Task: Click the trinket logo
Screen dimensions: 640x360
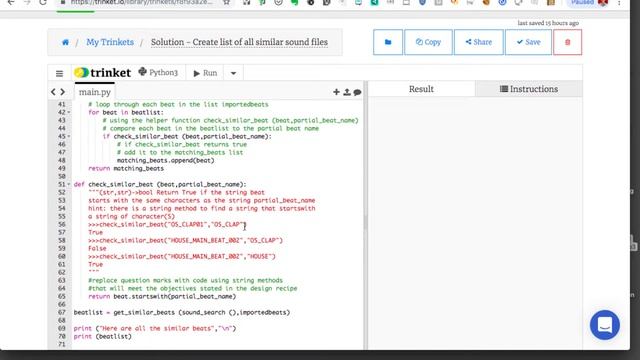Action: click(102, 73)
